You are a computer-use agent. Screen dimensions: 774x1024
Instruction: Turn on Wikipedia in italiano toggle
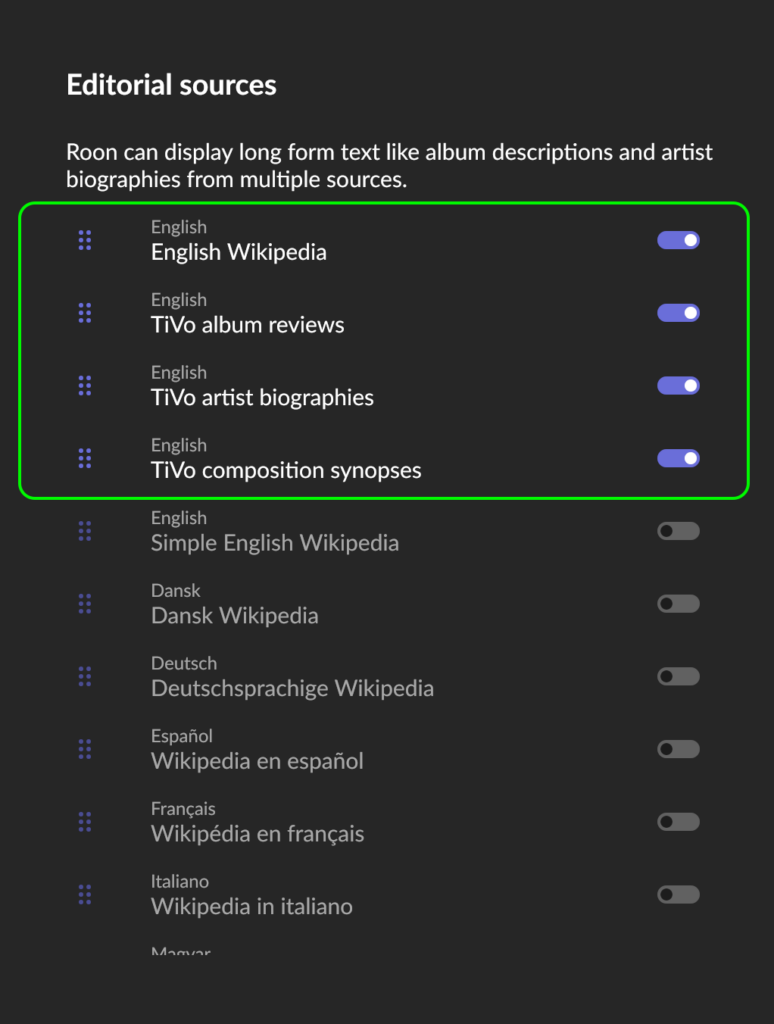click(x=678, y=894)
